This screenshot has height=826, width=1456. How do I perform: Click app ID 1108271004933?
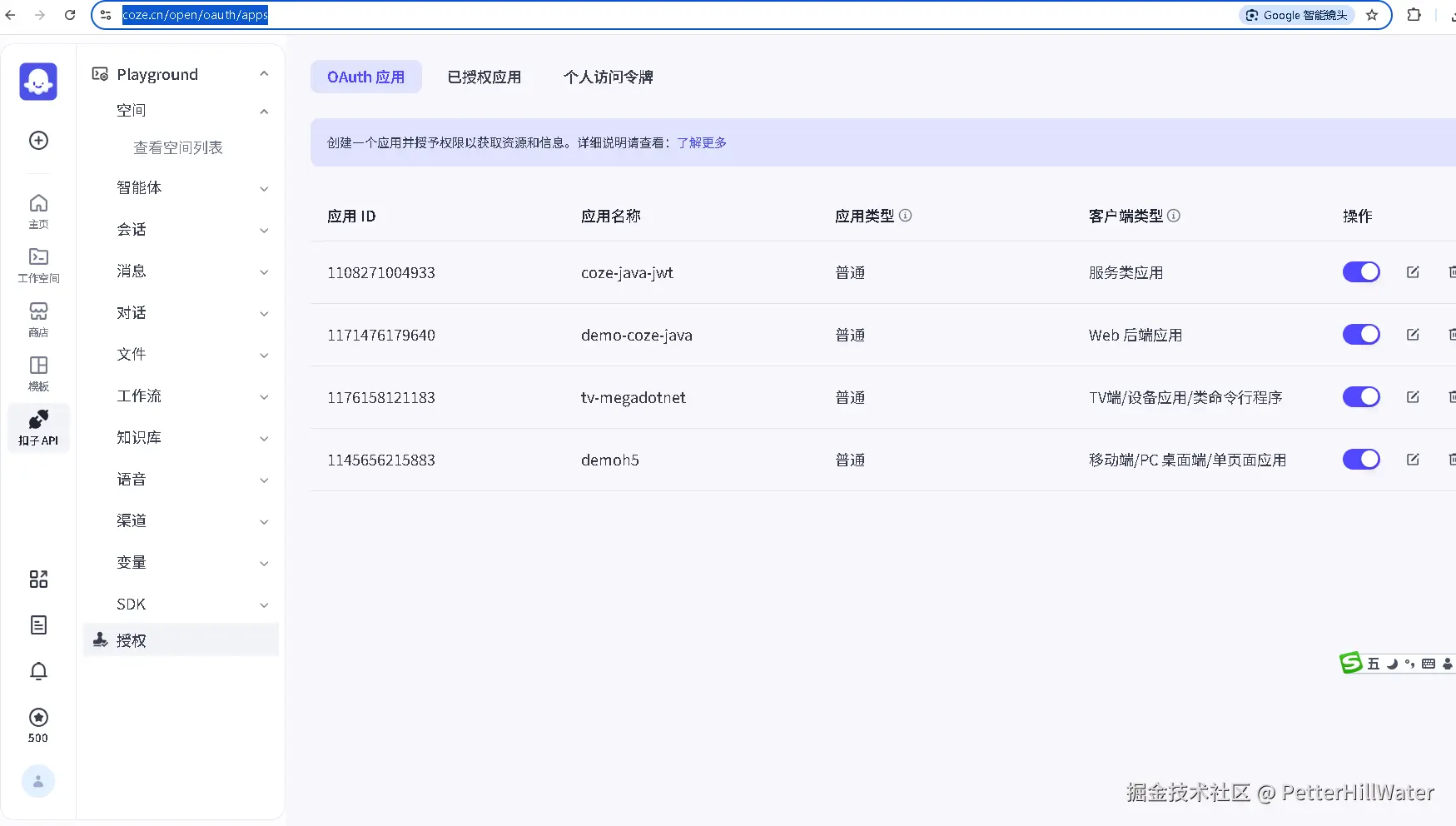(x=381, y=273)
